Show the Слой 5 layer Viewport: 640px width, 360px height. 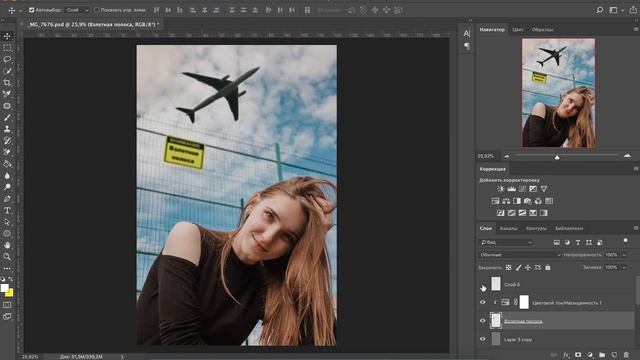(x=483, y=284)
